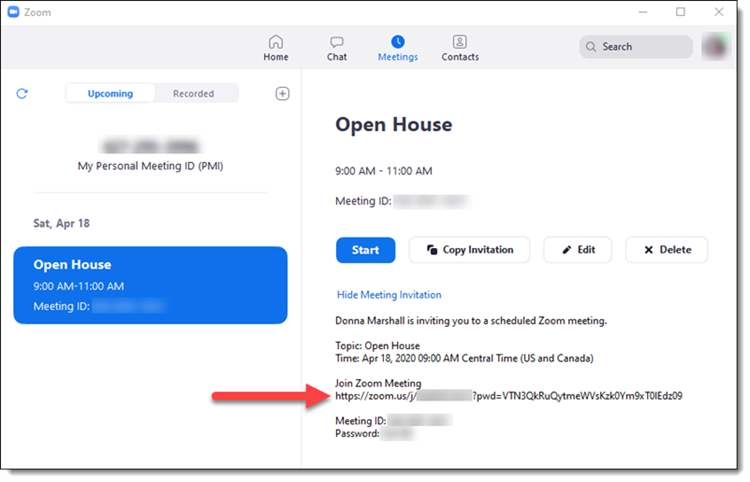Select My Personal Meeting ID entry
The width and height of the screenshot is (750, 482).
[150, 156]
